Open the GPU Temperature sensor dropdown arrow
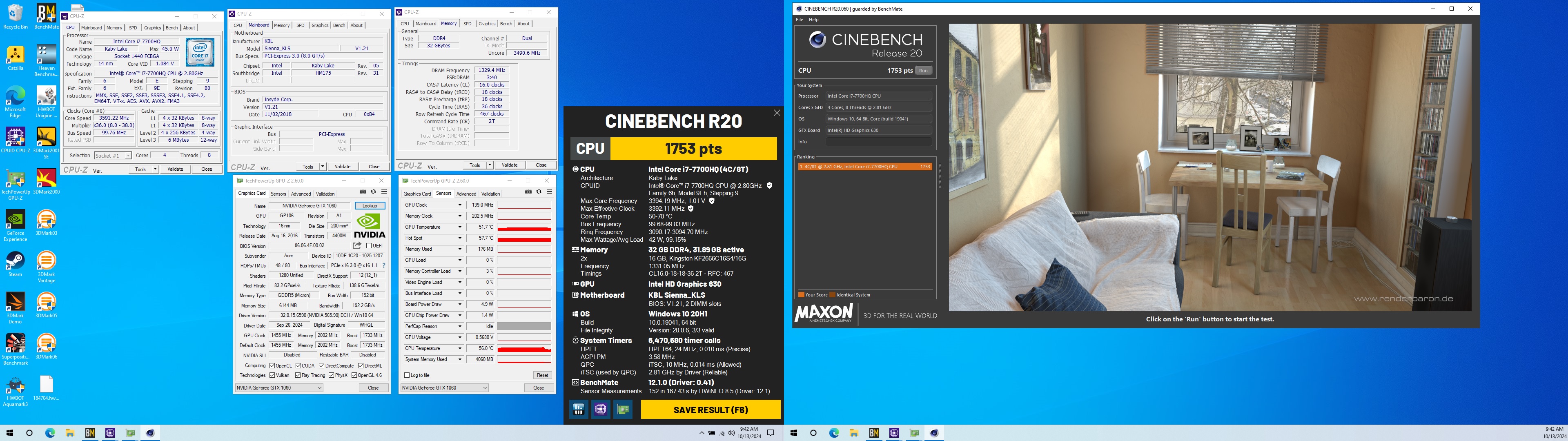Image resolution: width=1568 pixels, height=441 pixels. [x=459, y=227]
